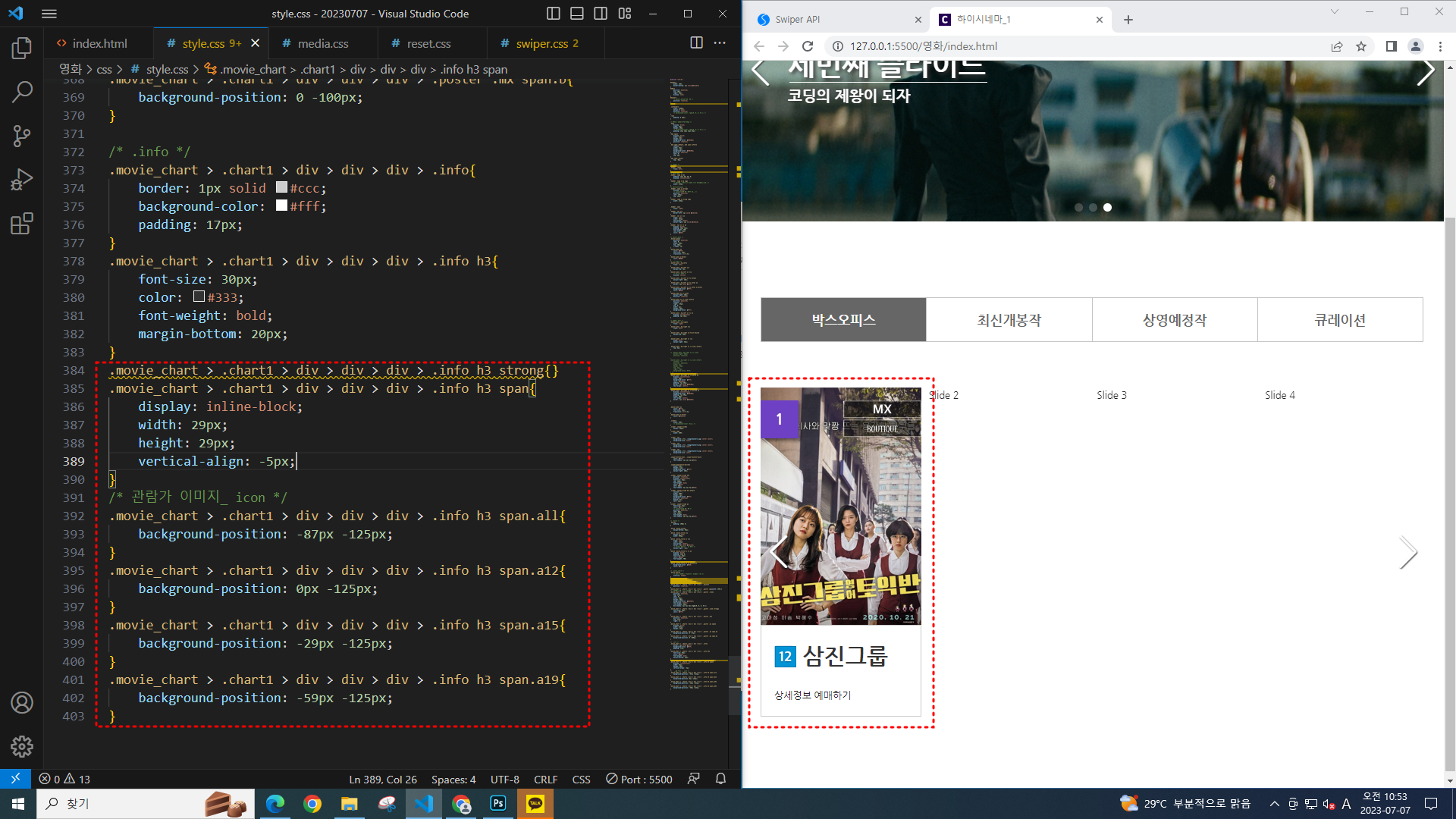1456x819 pixels.
Task: Click the Split Editor Right icon
Action: (696, 43)
